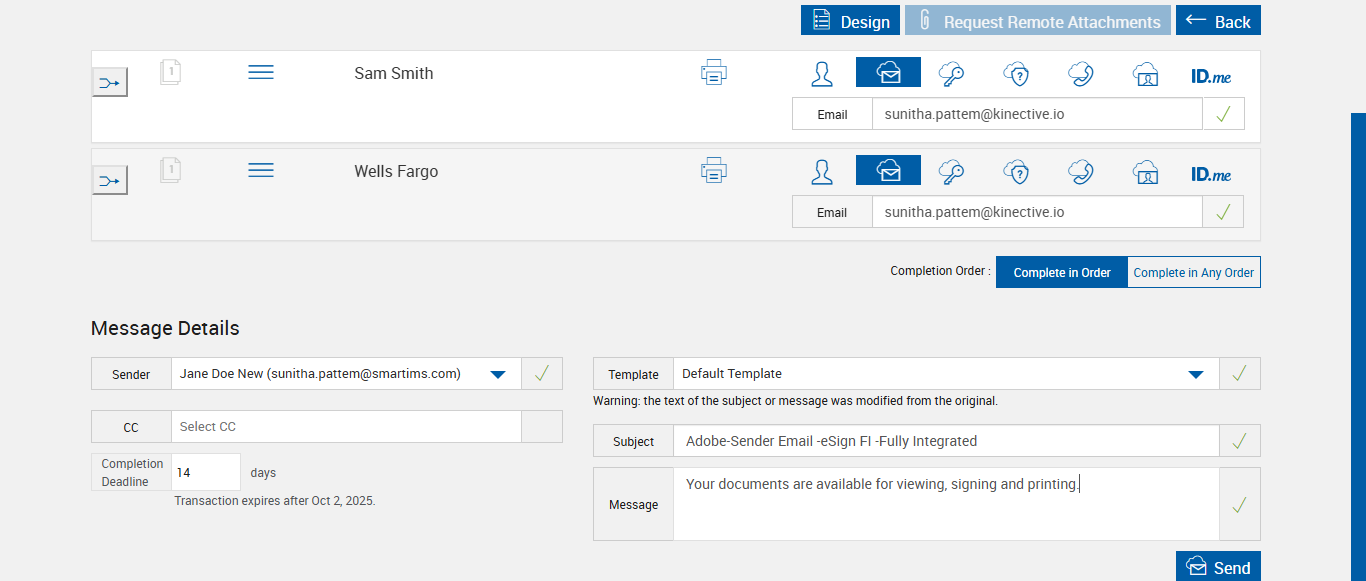Click the Back button
1366x581 pixels.
[1218, 21]
